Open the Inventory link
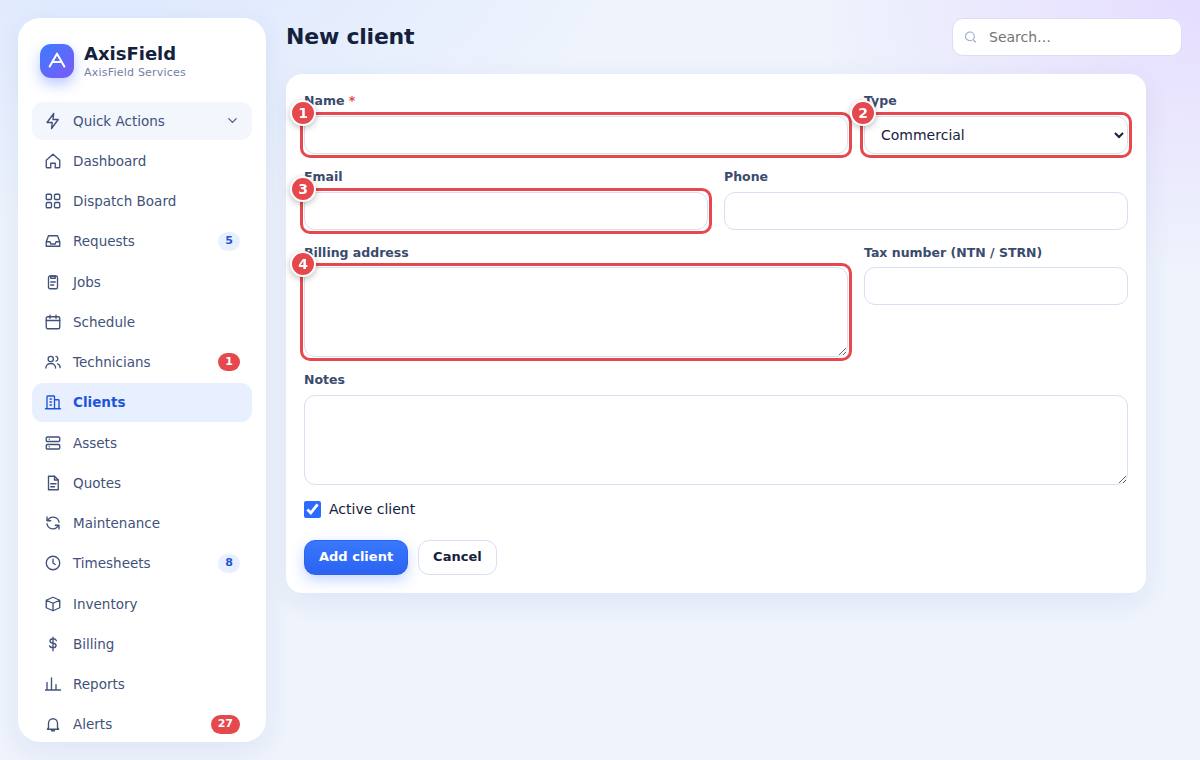1200x760 pixels. coord(142,604)
